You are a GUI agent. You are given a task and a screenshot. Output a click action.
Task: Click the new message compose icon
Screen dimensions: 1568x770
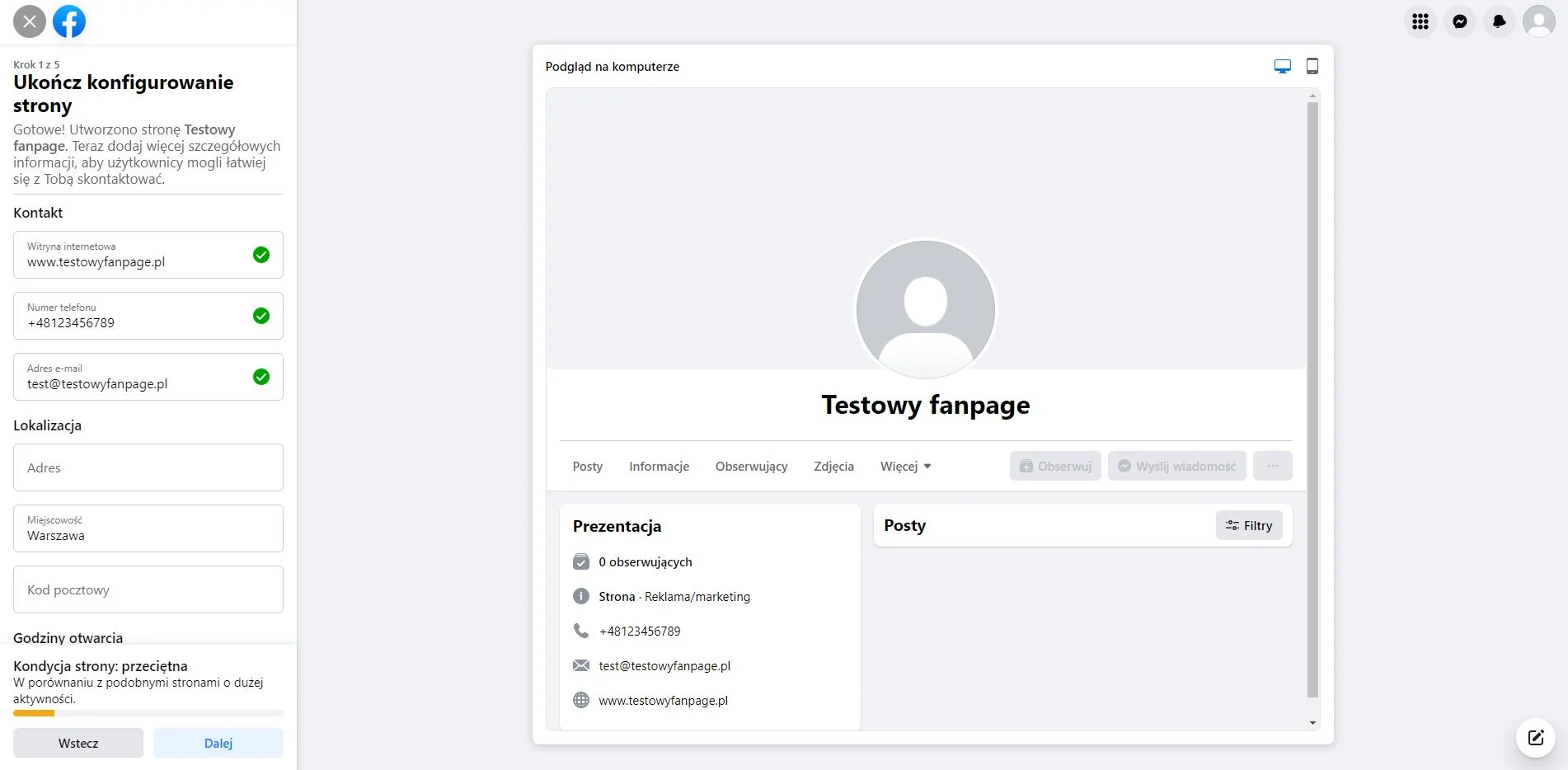[x=1535, y=737]
